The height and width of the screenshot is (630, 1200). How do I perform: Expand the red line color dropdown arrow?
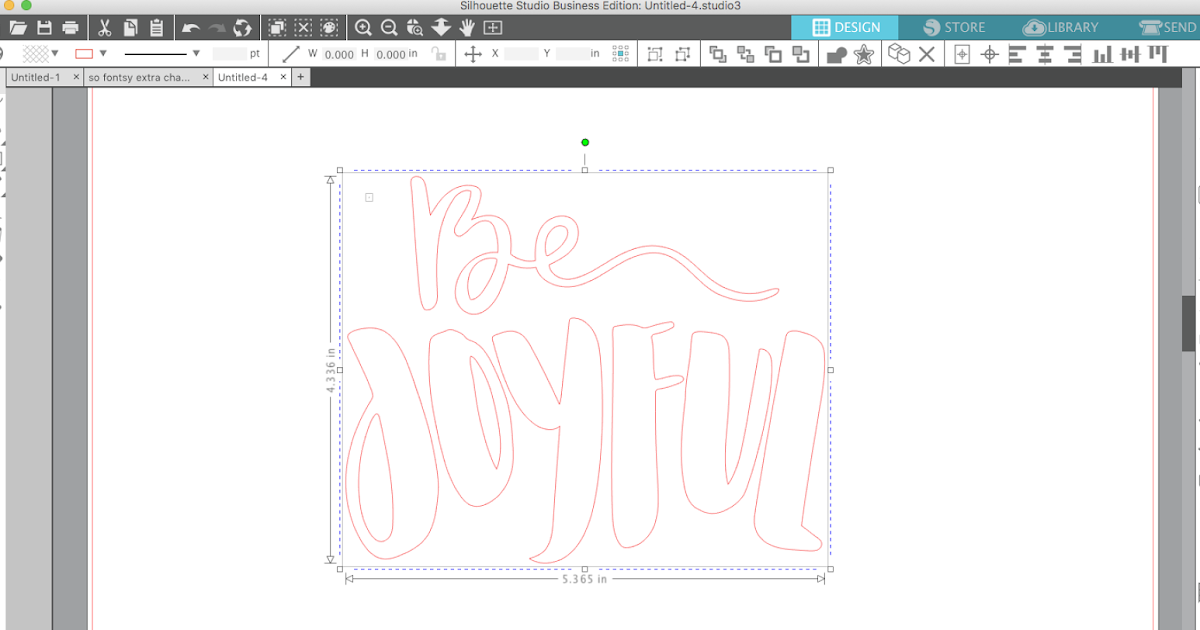(103, 54)
